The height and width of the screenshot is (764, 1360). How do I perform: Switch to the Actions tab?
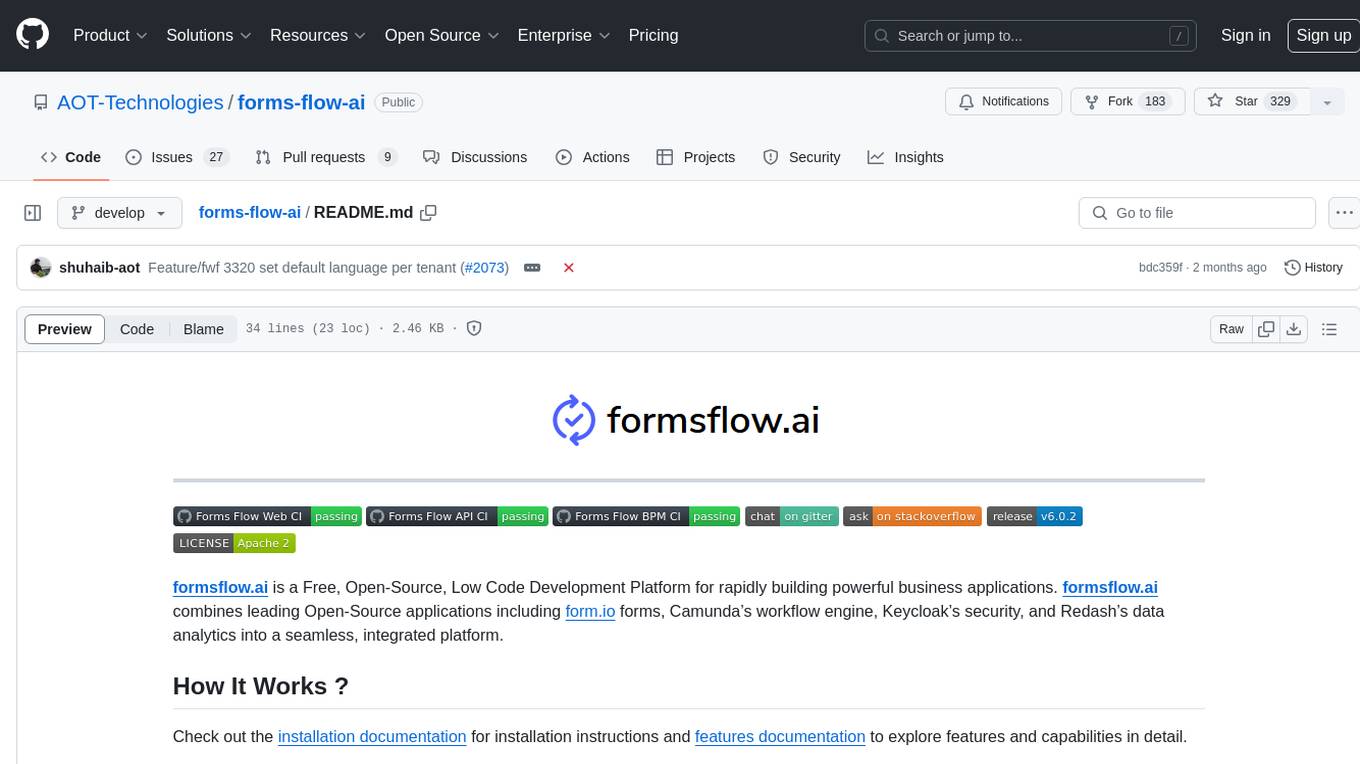592,157
